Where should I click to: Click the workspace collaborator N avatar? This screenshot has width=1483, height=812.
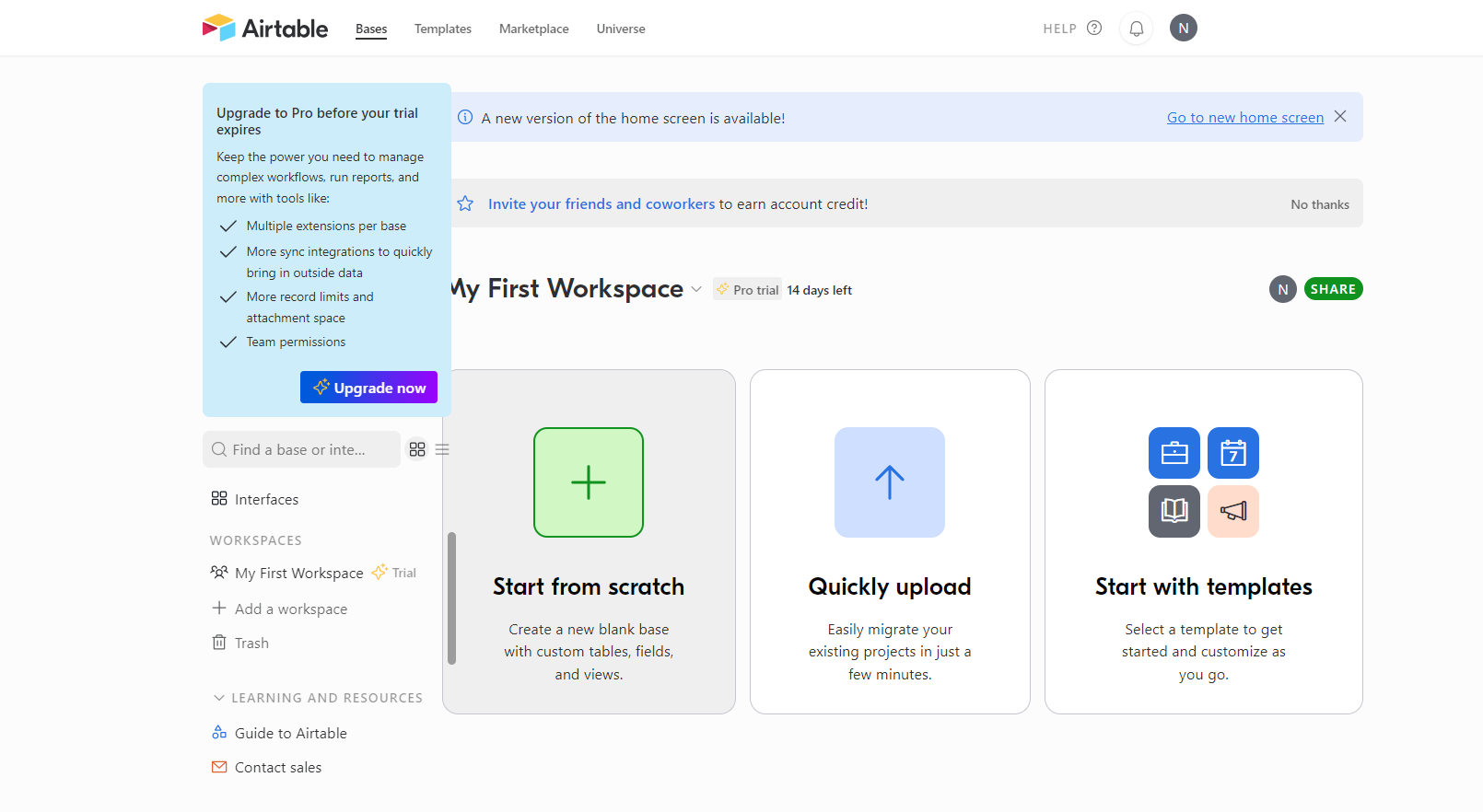pos(1283,289)
